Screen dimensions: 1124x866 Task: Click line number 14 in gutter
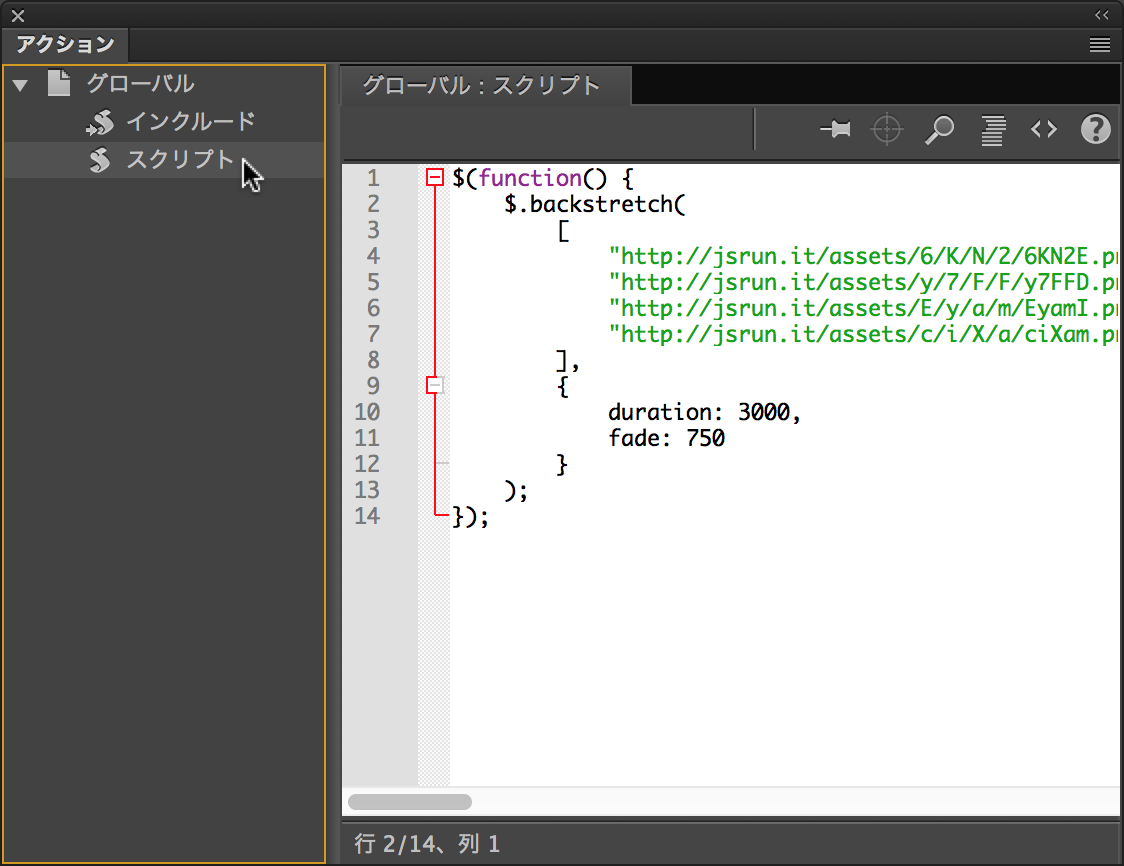pos(367,515)
